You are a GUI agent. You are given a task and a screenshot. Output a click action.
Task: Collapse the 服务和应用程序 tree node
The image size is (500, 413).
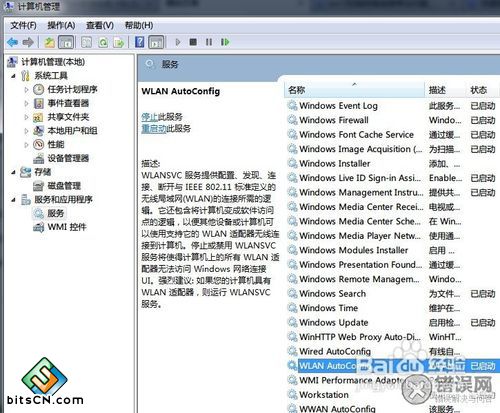13,200
